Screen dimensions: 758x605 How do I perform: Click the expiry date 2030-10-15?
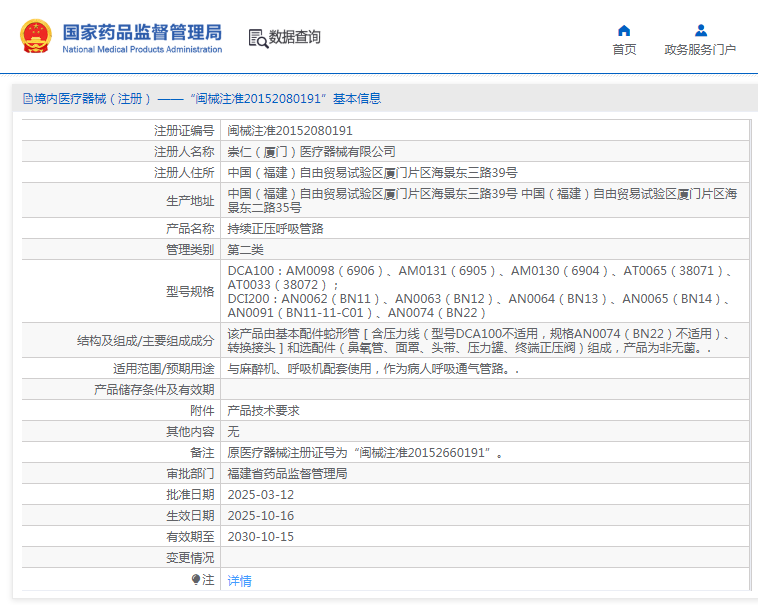pyautogui.click(x=260, y=537)
